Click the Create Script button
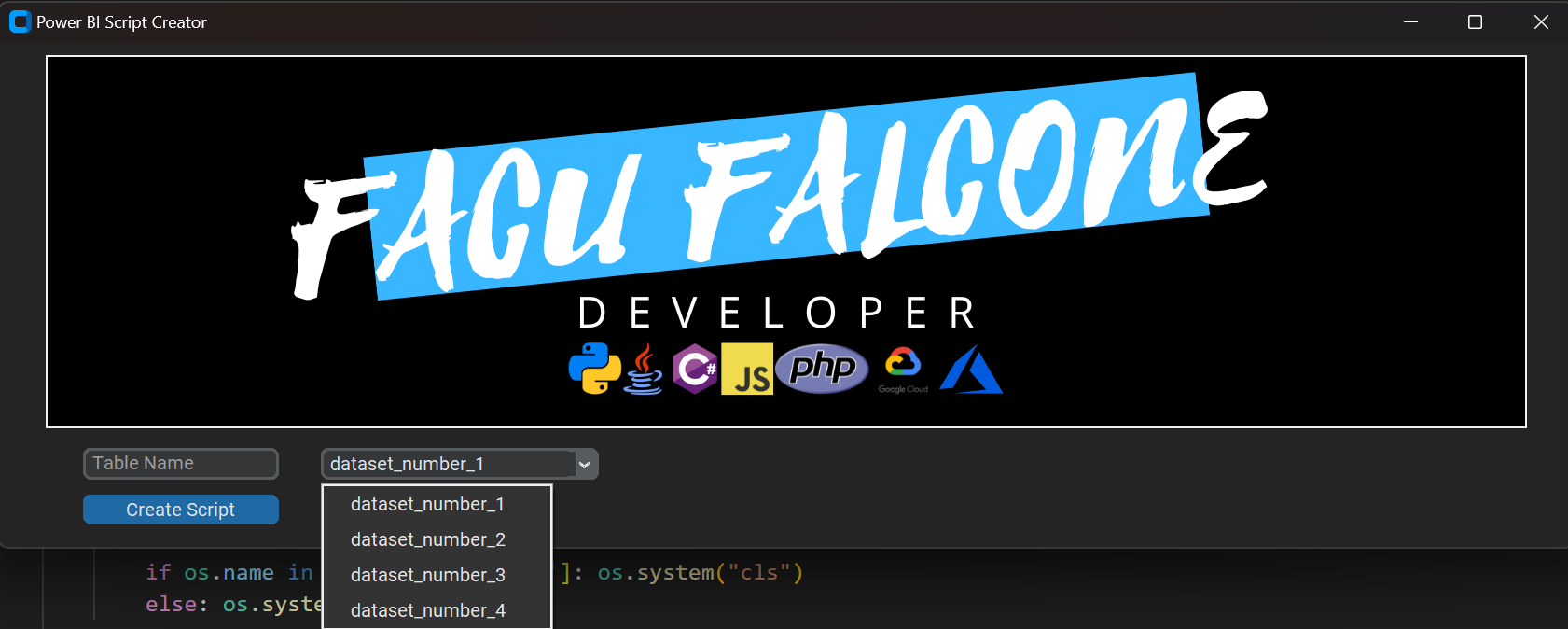Viewport: 1568px width, 629px height. tap(181, 510)
